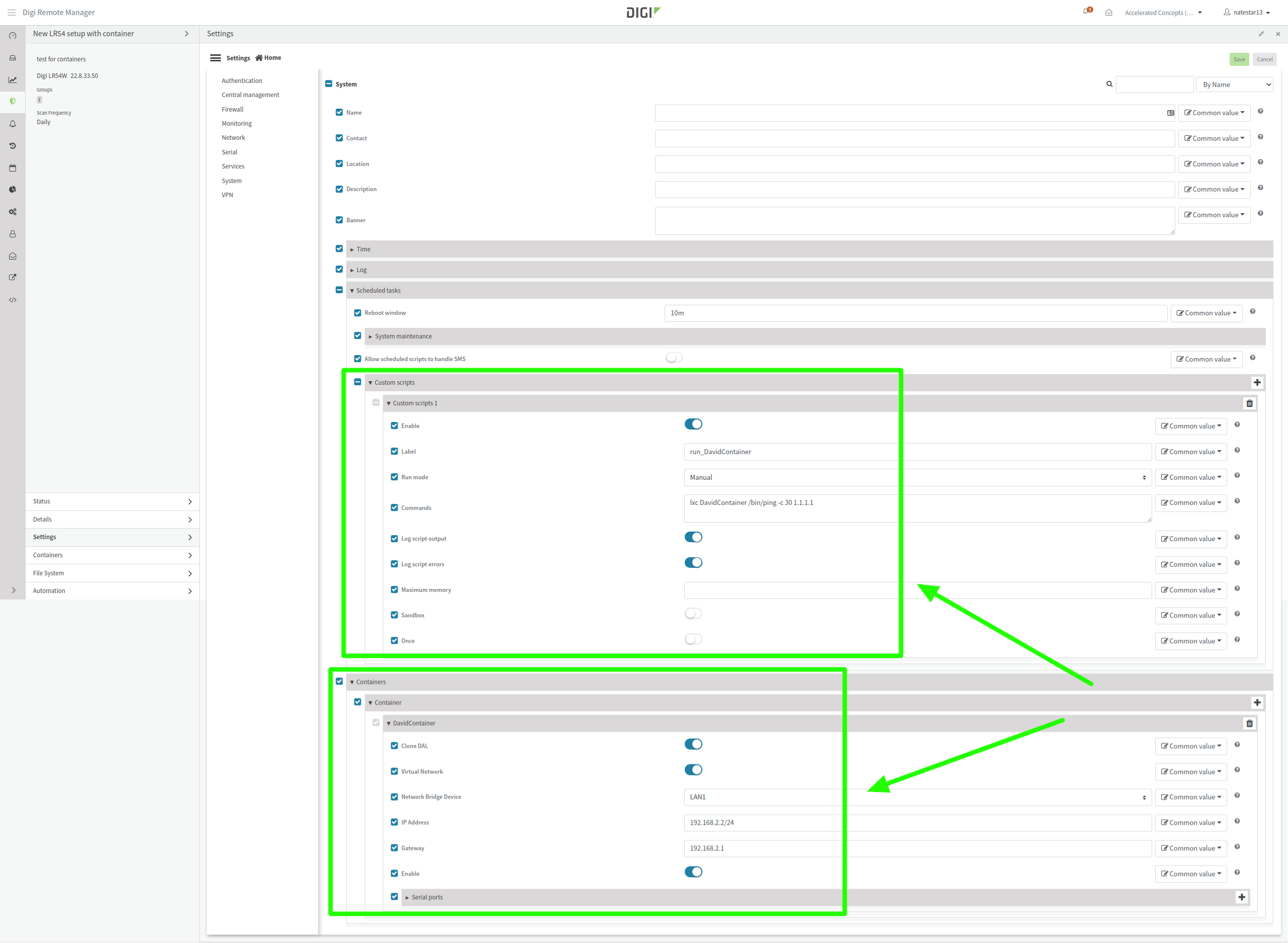Screen dimensions: 1288x943
Task: Add a new custom script with plus icon
Action: 1257,382
